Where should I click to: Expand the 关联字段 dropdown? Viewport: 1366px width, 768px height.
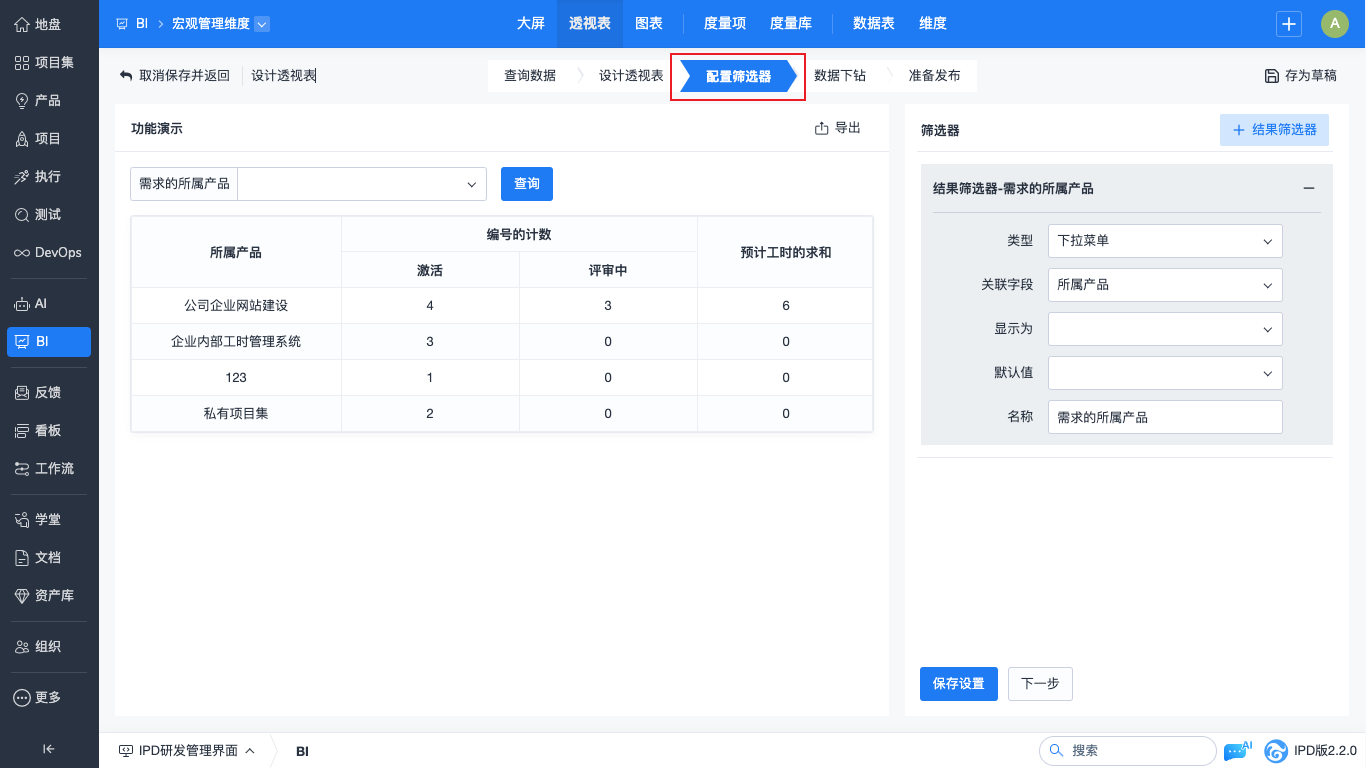1165,285
